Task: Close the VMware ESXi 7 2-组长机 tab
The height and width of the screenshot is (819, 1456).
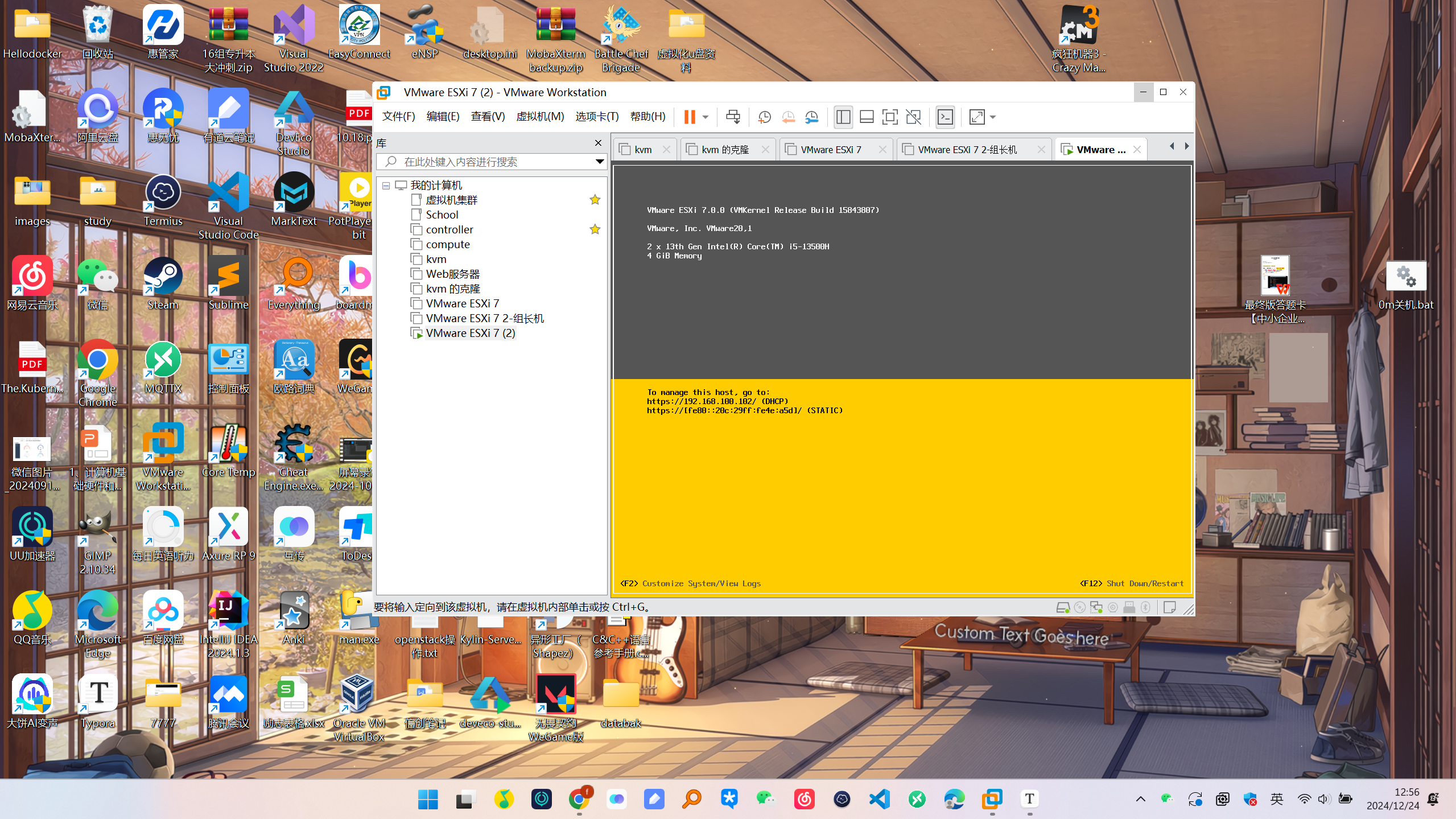Action: point(1041,149)
